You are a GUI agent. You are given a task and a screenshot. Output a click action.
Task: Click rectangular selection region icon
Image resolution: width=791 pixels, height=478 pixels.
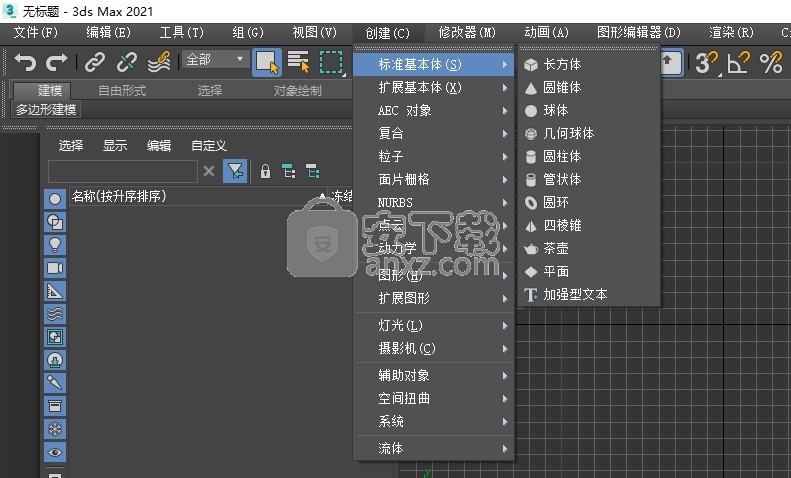pyautogui.click(x=331, y=63)
